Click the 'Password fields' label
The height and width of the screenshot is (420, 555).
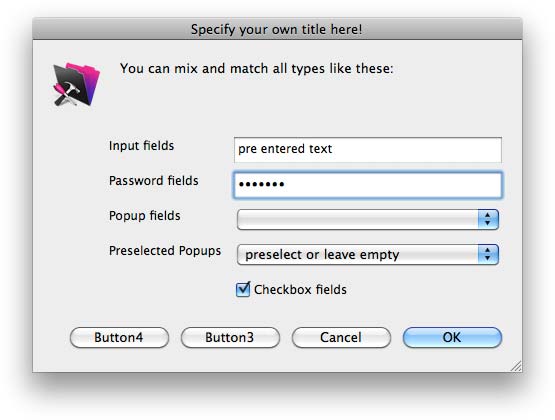point(153,181)
